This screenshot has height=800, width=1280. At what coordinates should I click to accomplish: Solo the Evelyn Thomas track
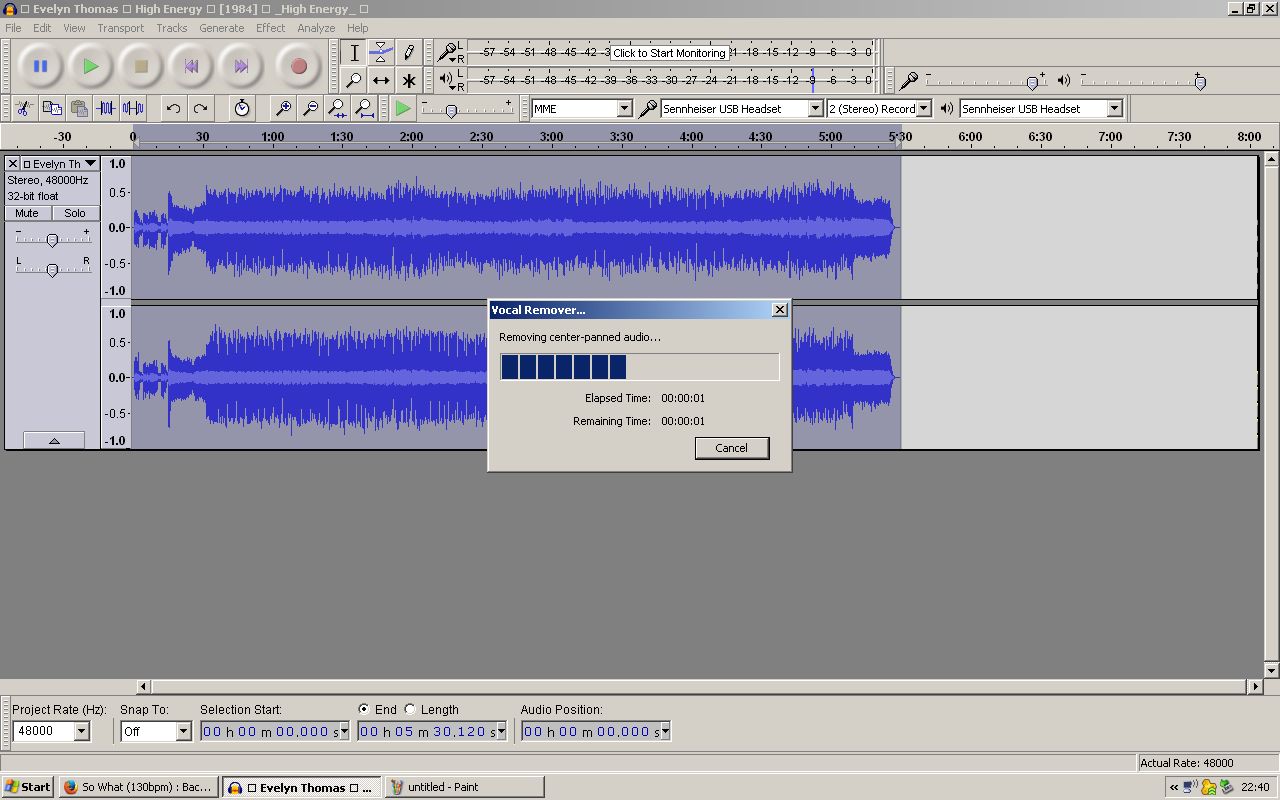click(75, 213)
